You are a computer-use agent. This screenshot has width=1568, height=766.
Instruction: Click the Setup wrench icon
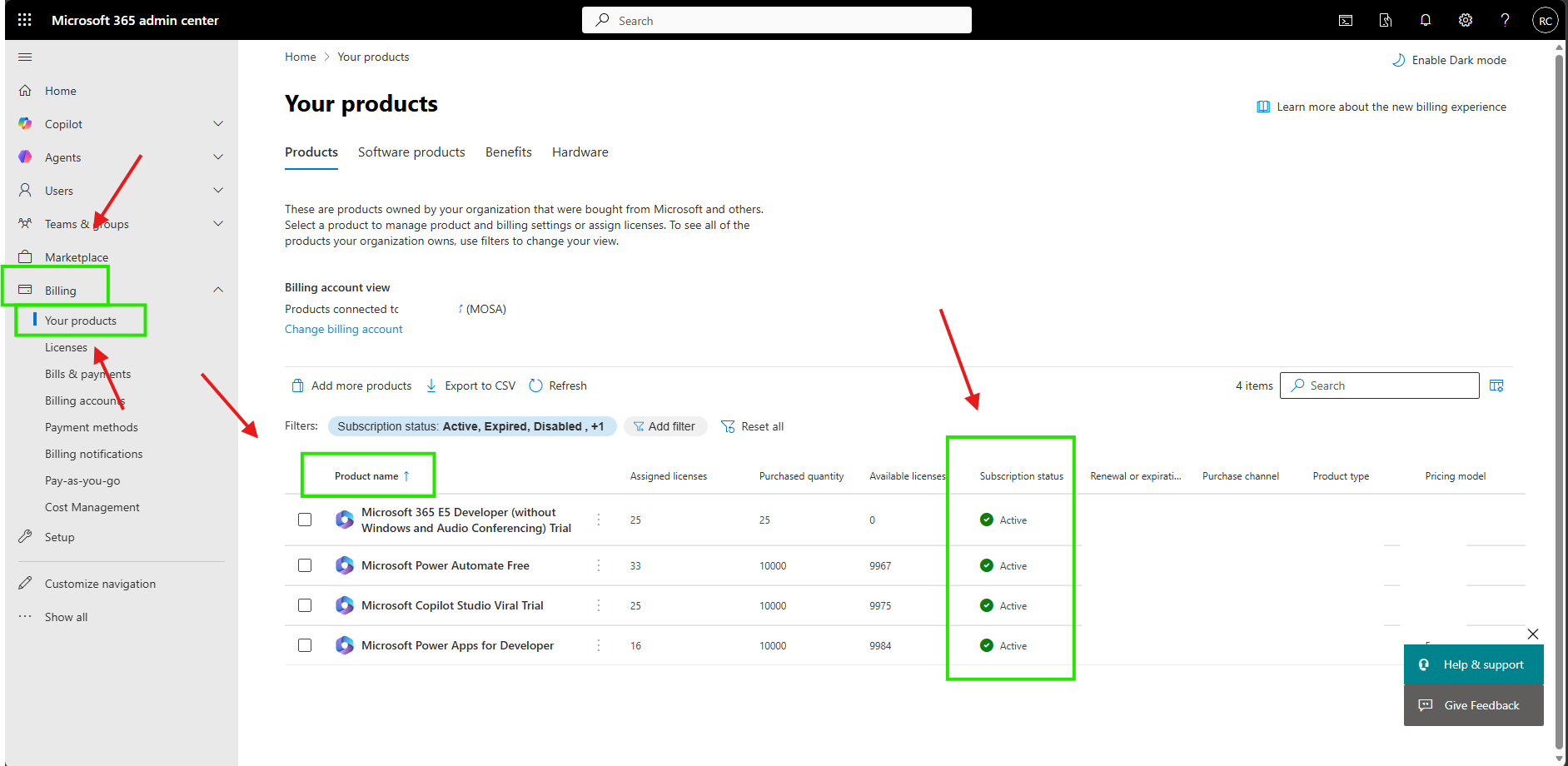coord(25,536)
